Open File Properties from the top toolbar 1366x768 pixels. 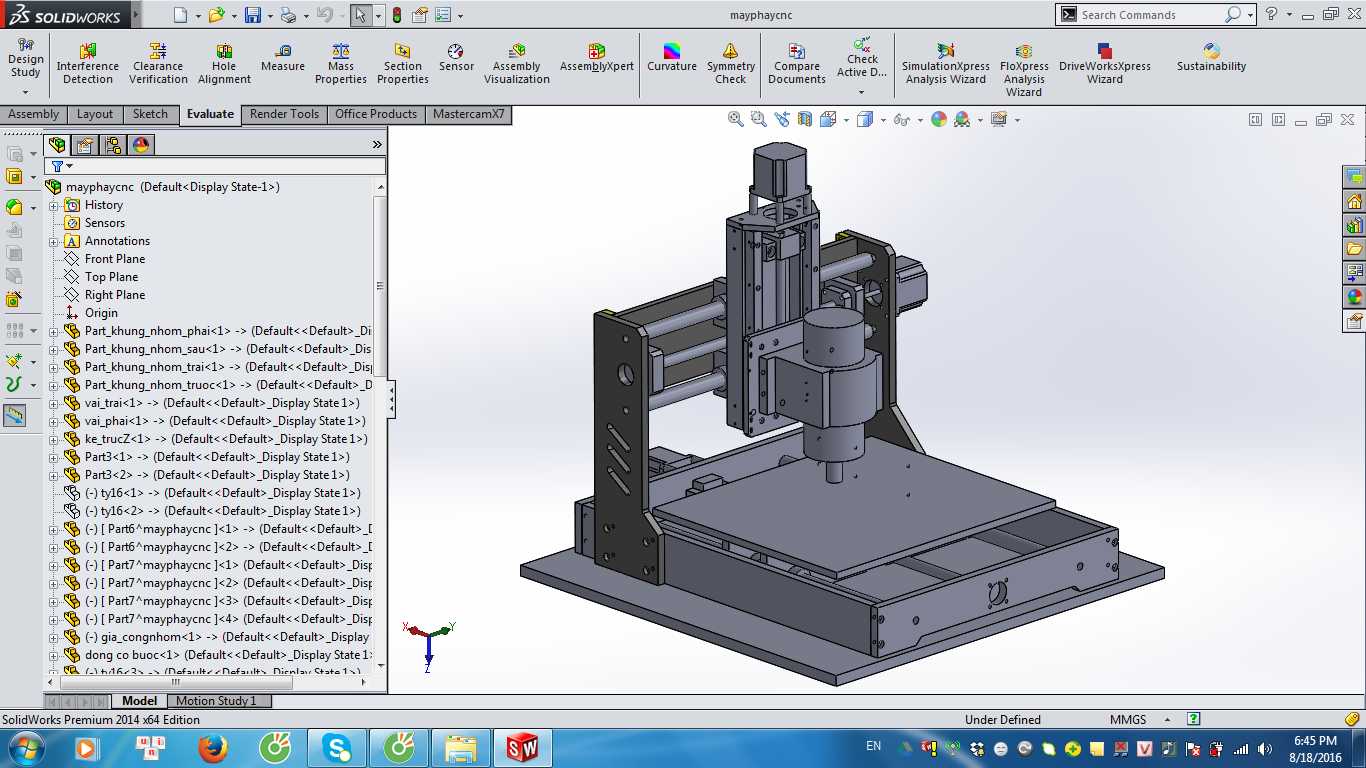(x=420, y=15)
